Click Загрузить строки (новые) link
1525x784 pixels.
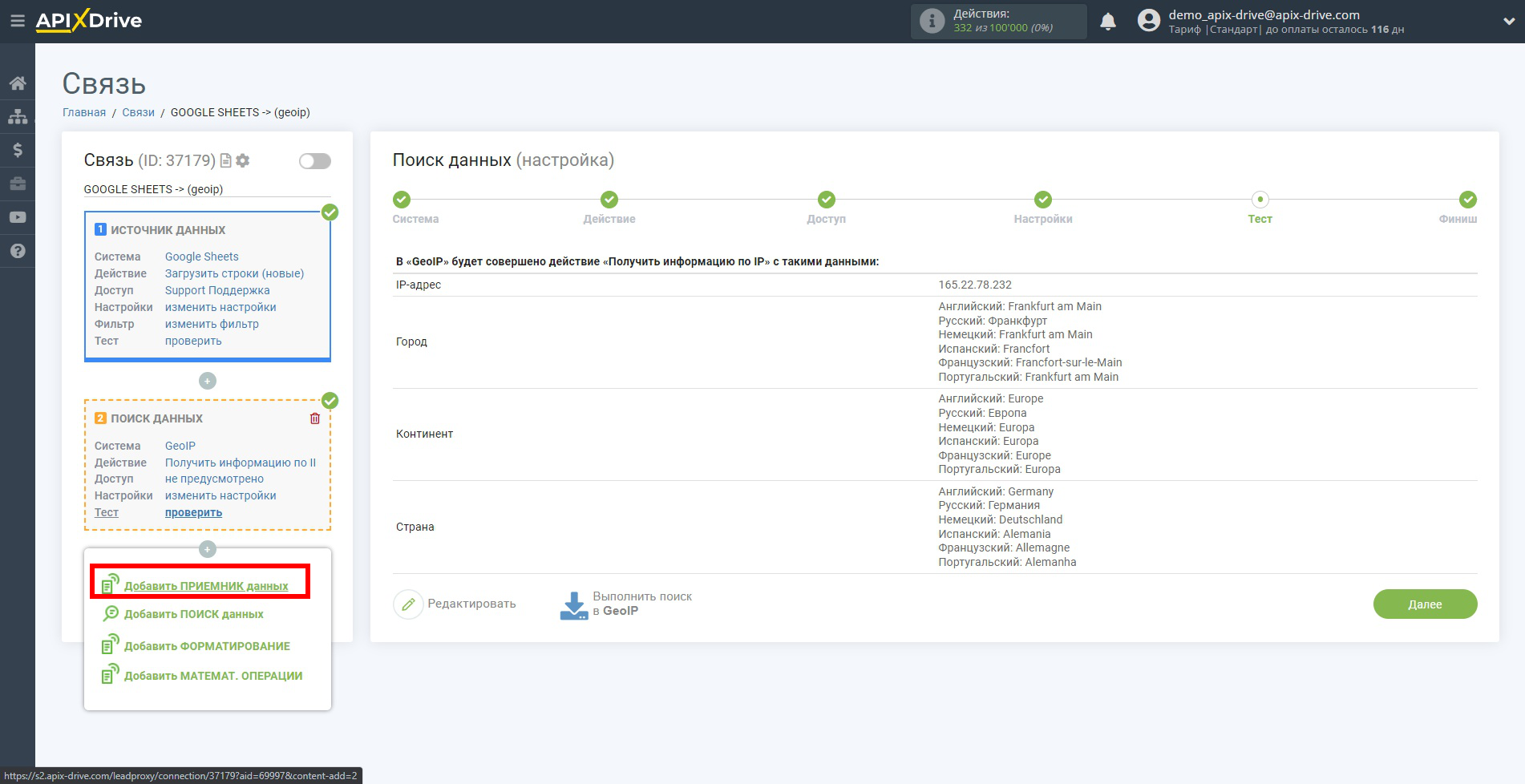[234, 273]
